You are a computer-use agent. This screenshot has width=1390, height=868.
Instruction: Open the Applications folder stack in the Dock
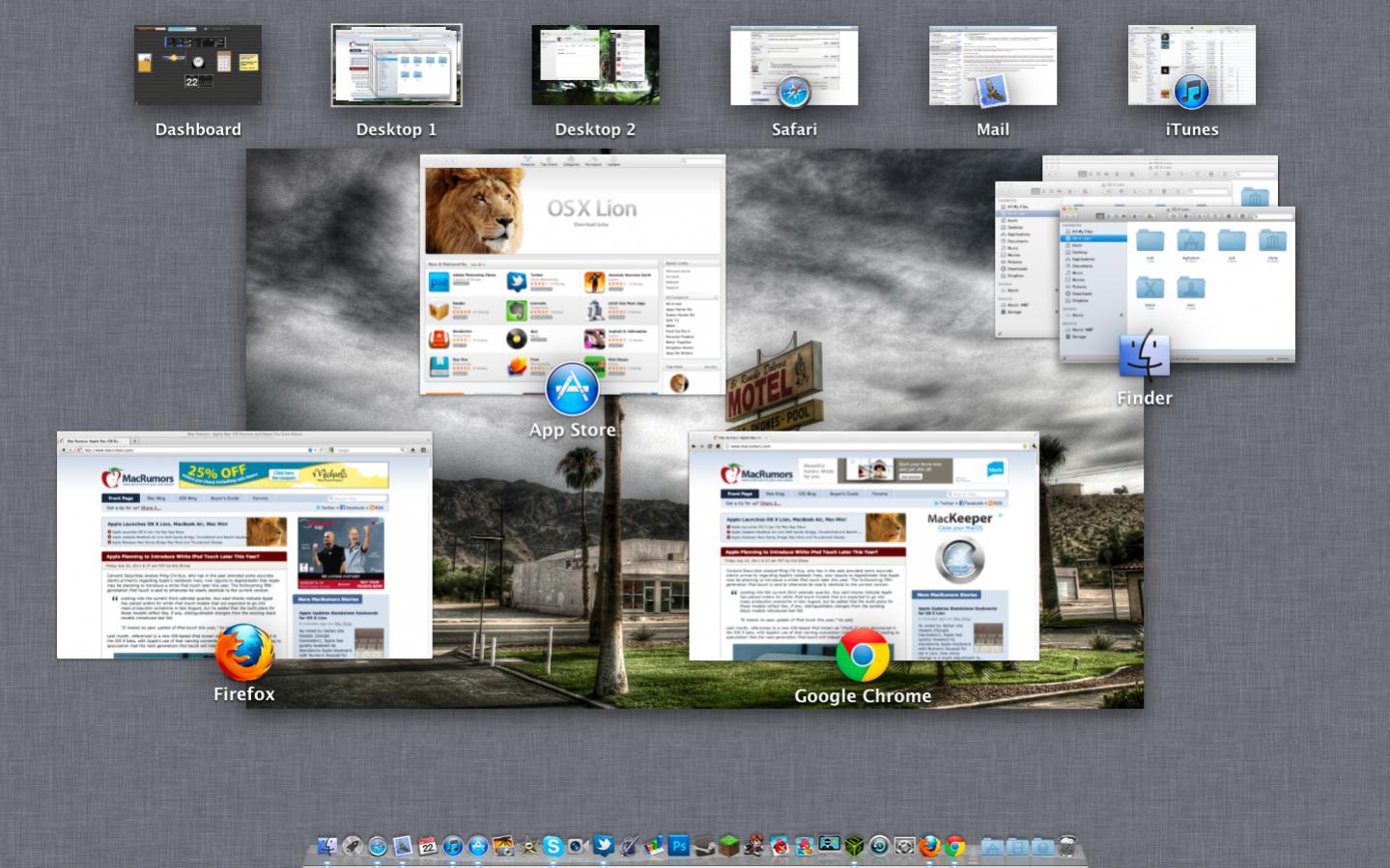click(992, 847)
